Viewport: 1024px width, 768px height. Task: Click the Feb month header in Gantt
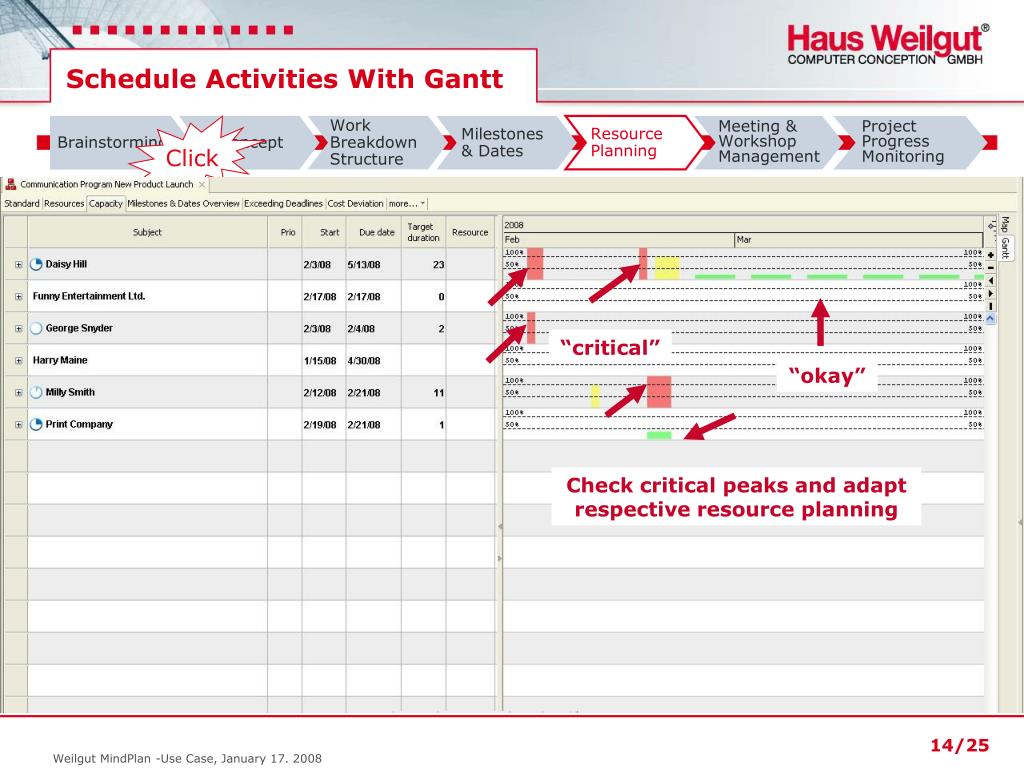[618, 240]
